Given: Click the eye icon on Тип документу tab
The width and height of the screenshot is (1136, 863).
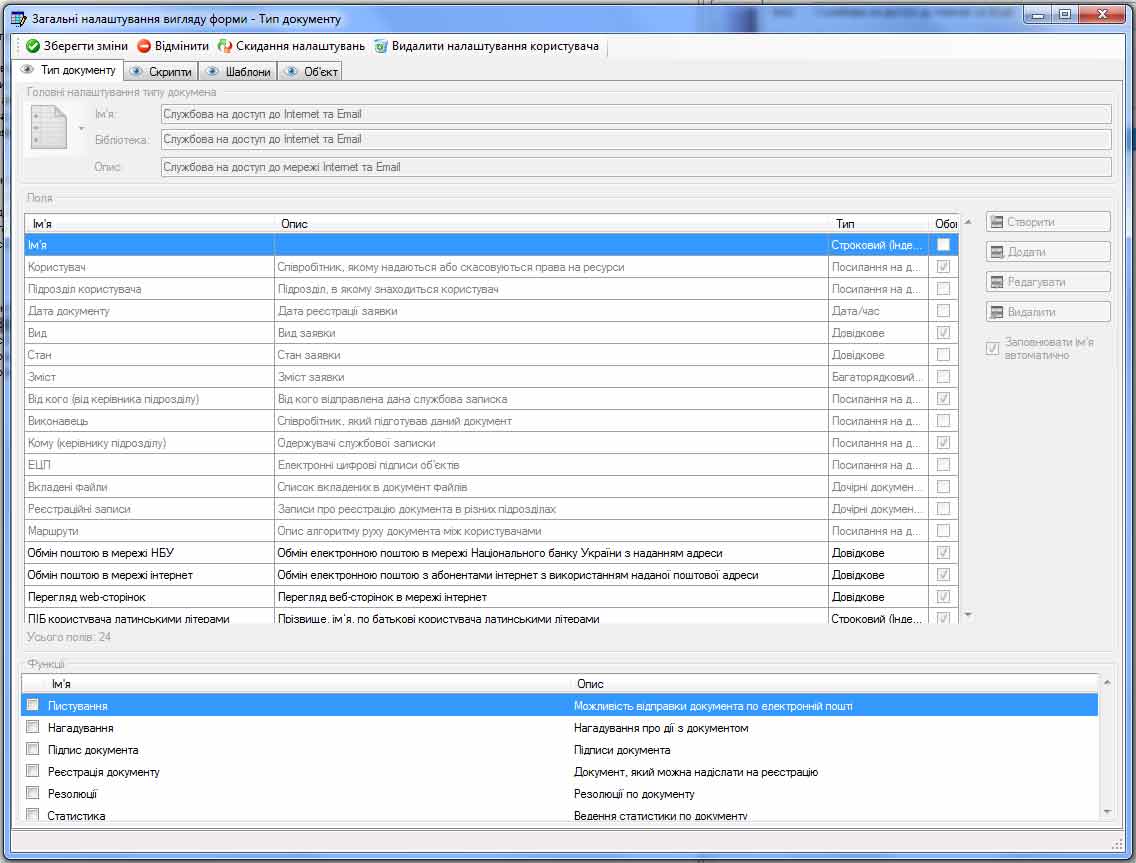Looking at the screenshot, I should point(28,70).
